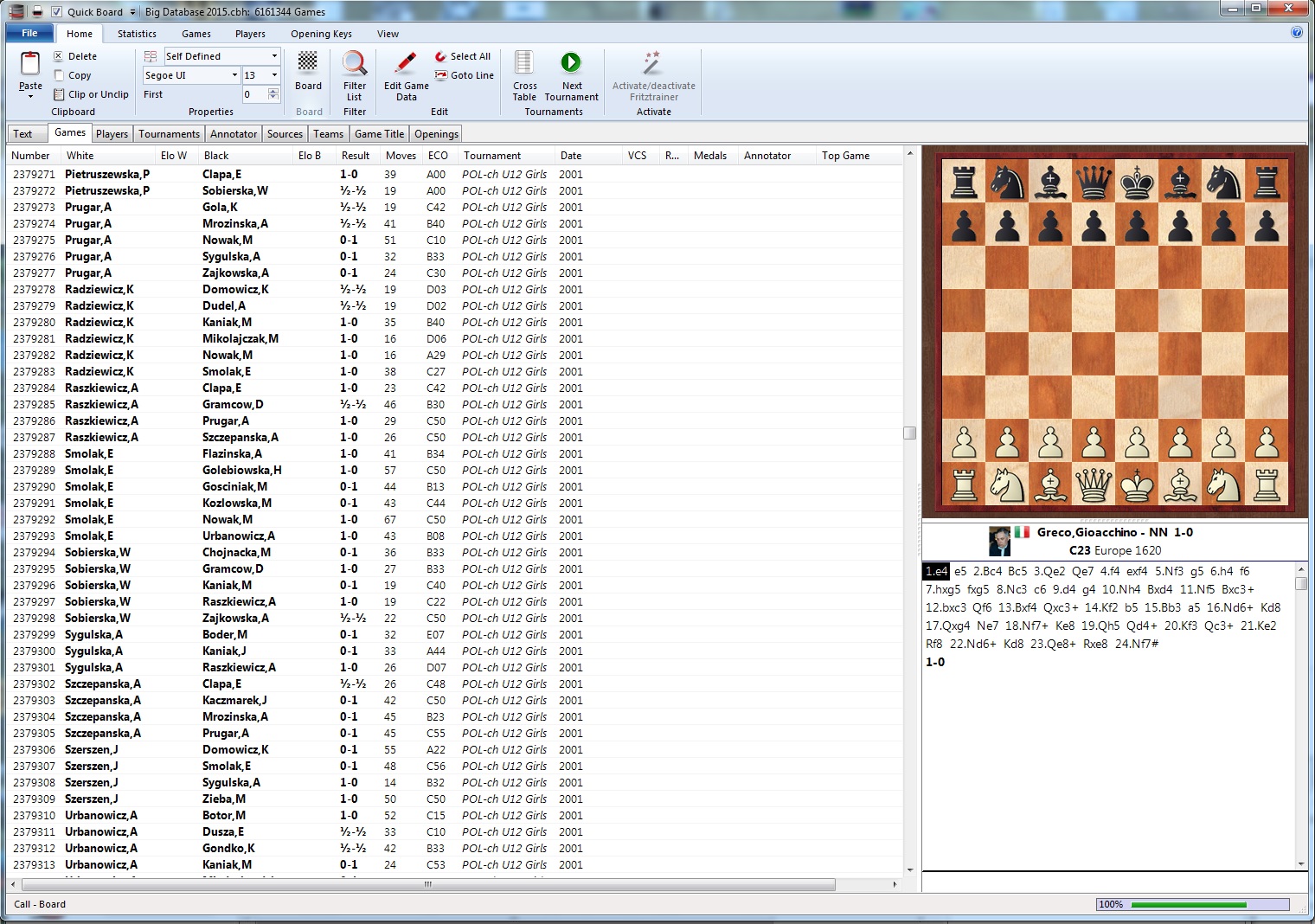This screenshot has height=924, width=1315.
Task: Click the Clip or Unclip icon
Action: click(x=58, y=94)
